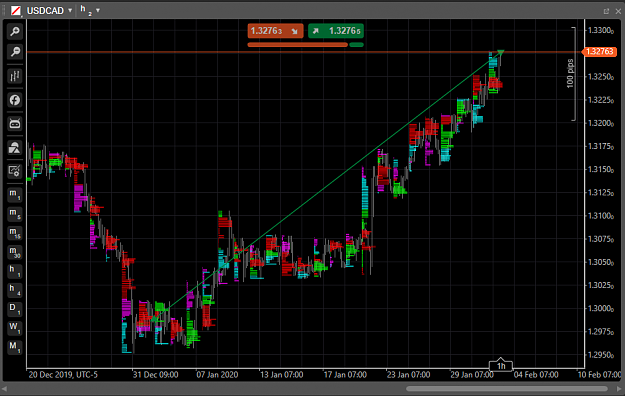Click the '23 Jan 07:00' time label
The height and width of the screenshot is (396, 625).
point(409,375)
